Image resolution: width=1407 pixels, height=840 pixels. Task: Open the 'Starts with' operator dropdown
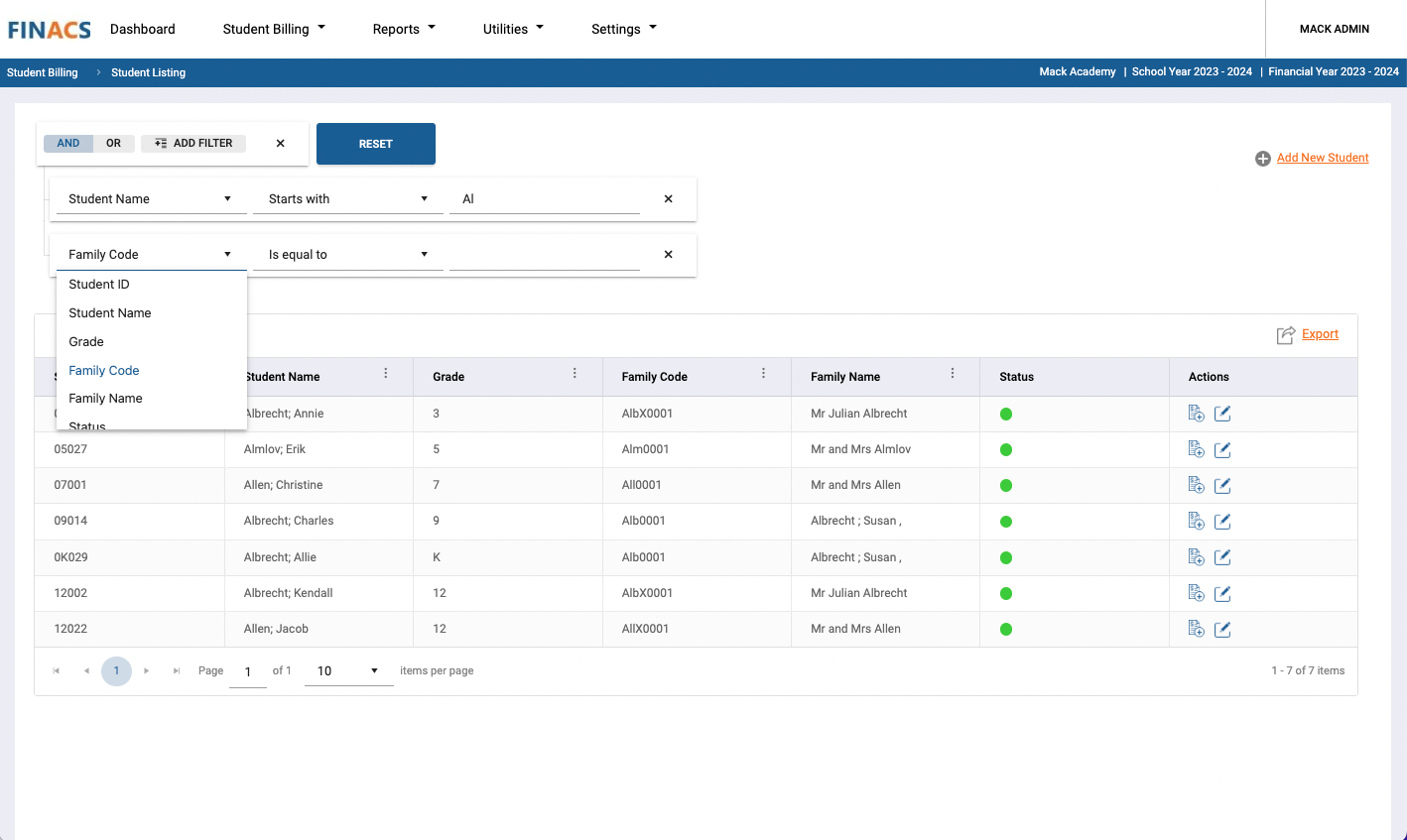pyautogui.click(x=347, y=199)
